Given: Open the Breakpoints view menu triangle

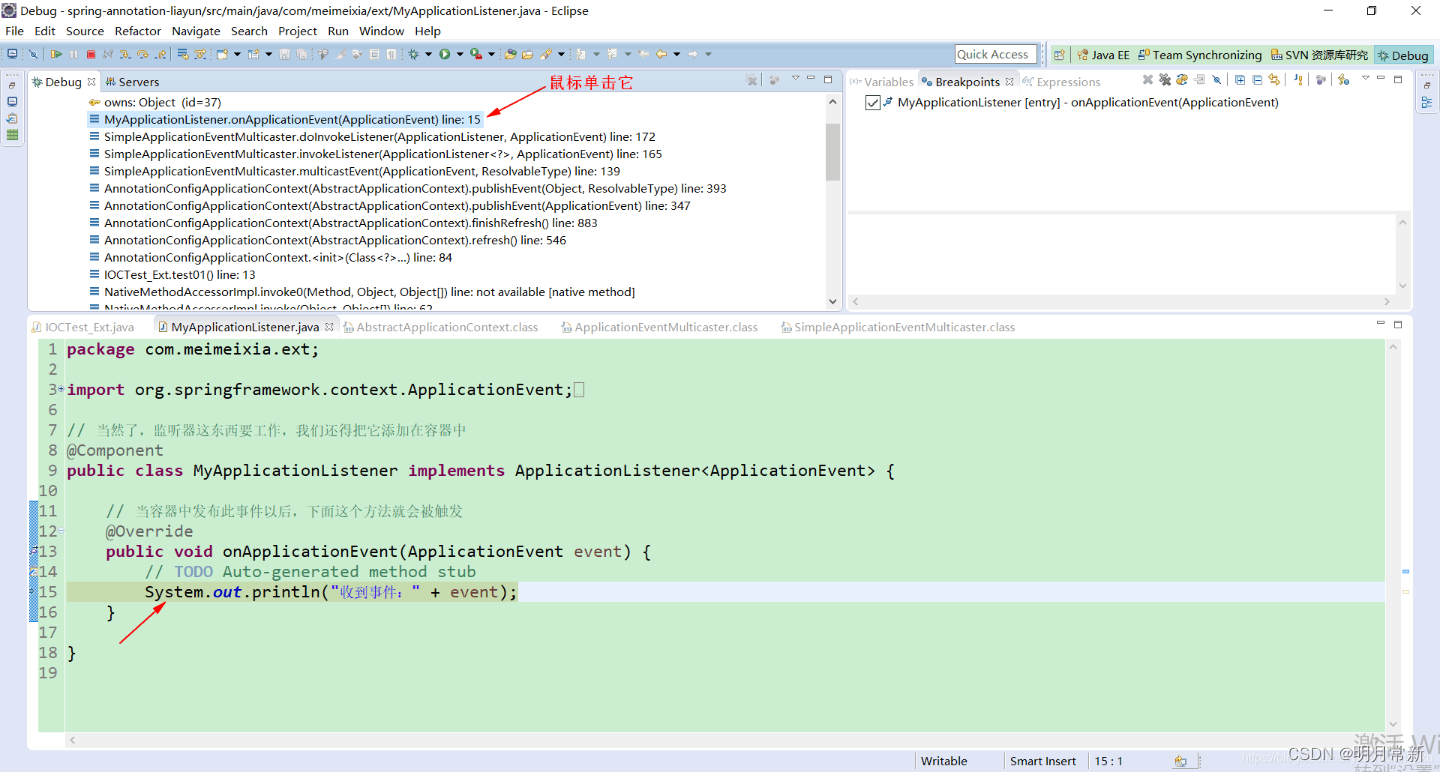Looking at the screenshot, I should pos(1366,78).
